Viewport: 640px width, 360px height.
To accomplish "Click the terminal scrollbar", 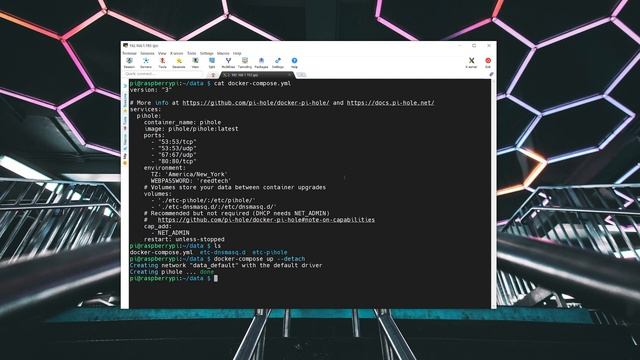I will 493,194.
